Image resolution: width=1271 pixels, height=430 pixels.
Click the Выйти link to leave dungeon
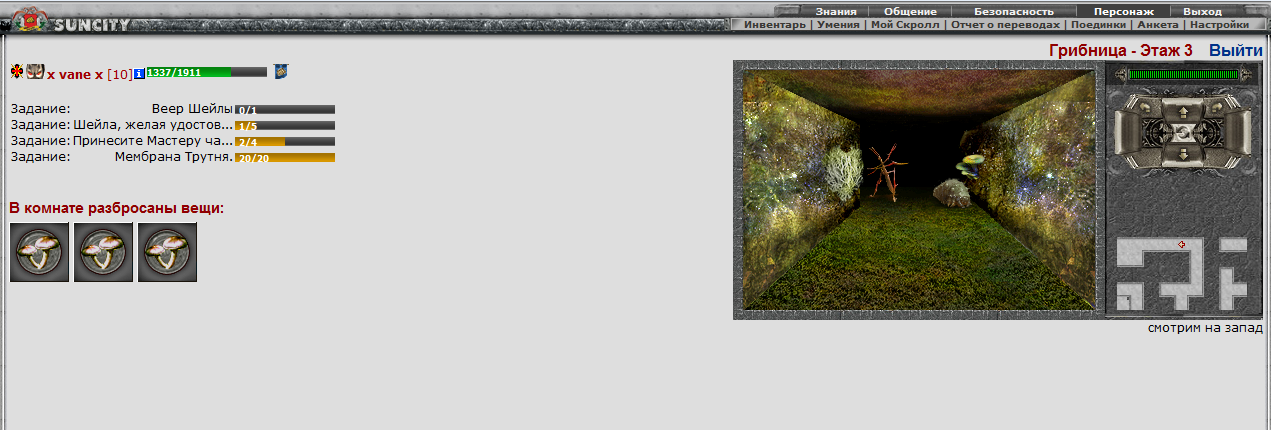pos(1235,50)
